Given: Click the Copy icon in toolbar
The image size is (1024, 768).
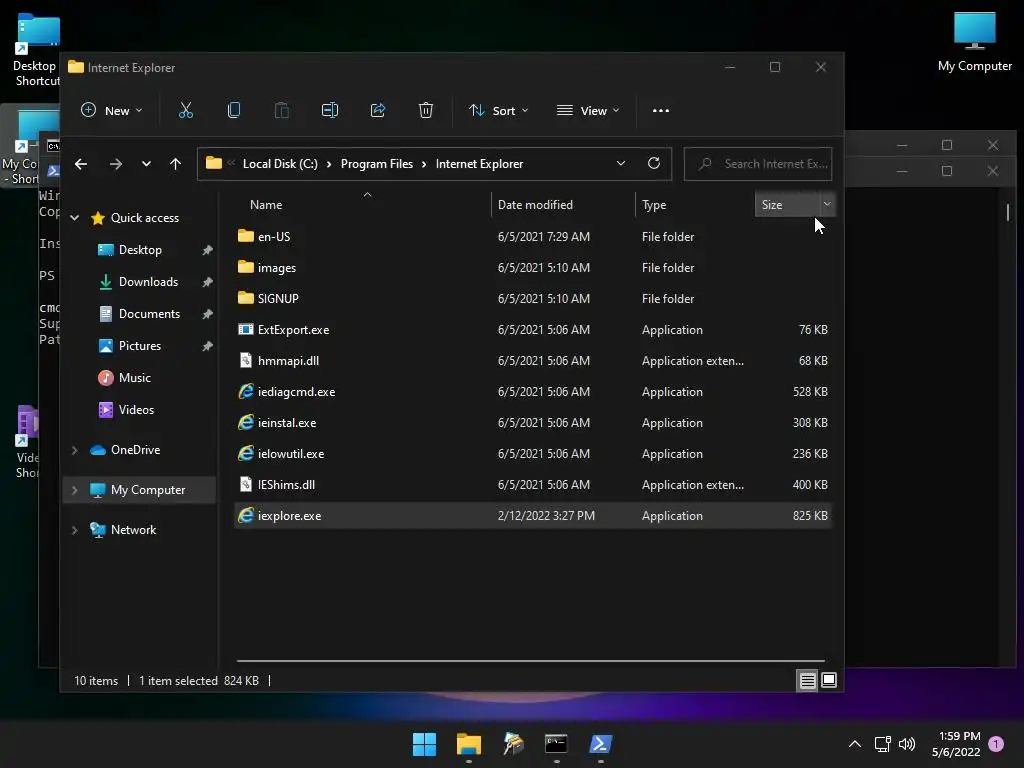Looking at the screenshot, I should 234,110.
